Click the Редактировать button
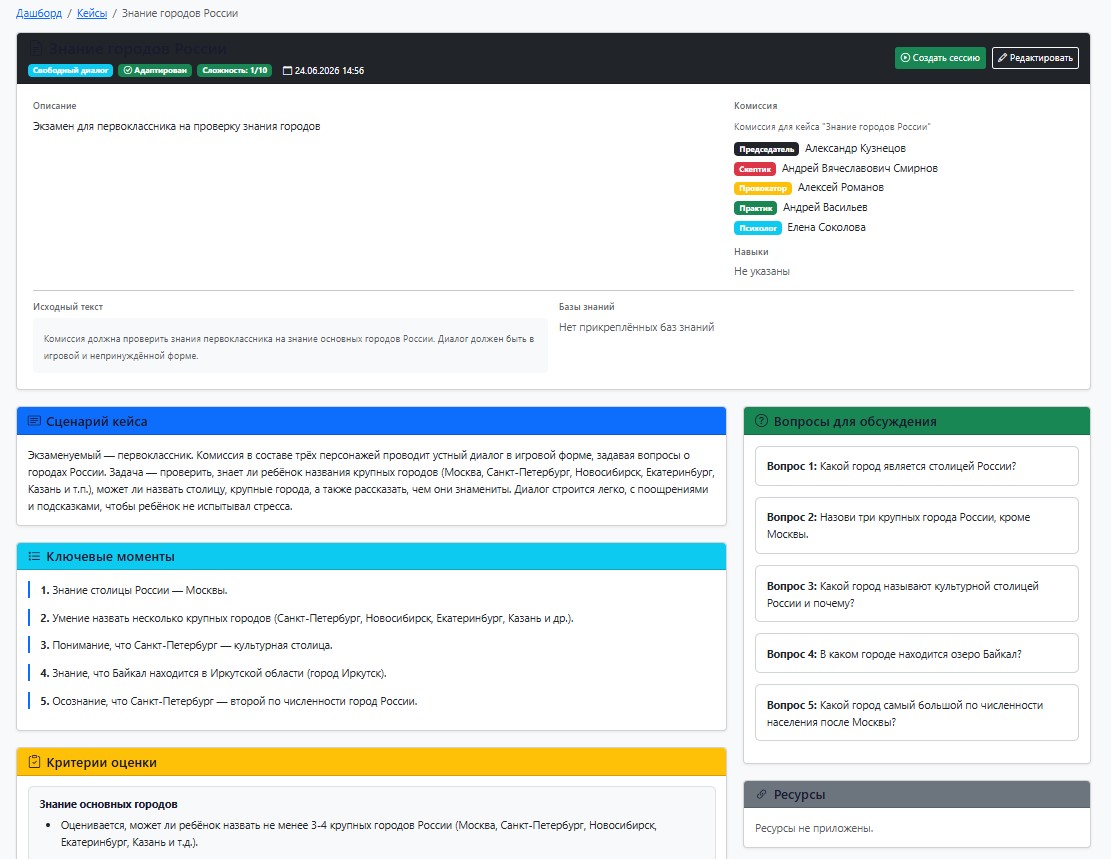Viewport: 1111px width, 859px height. pos(1035,58)
